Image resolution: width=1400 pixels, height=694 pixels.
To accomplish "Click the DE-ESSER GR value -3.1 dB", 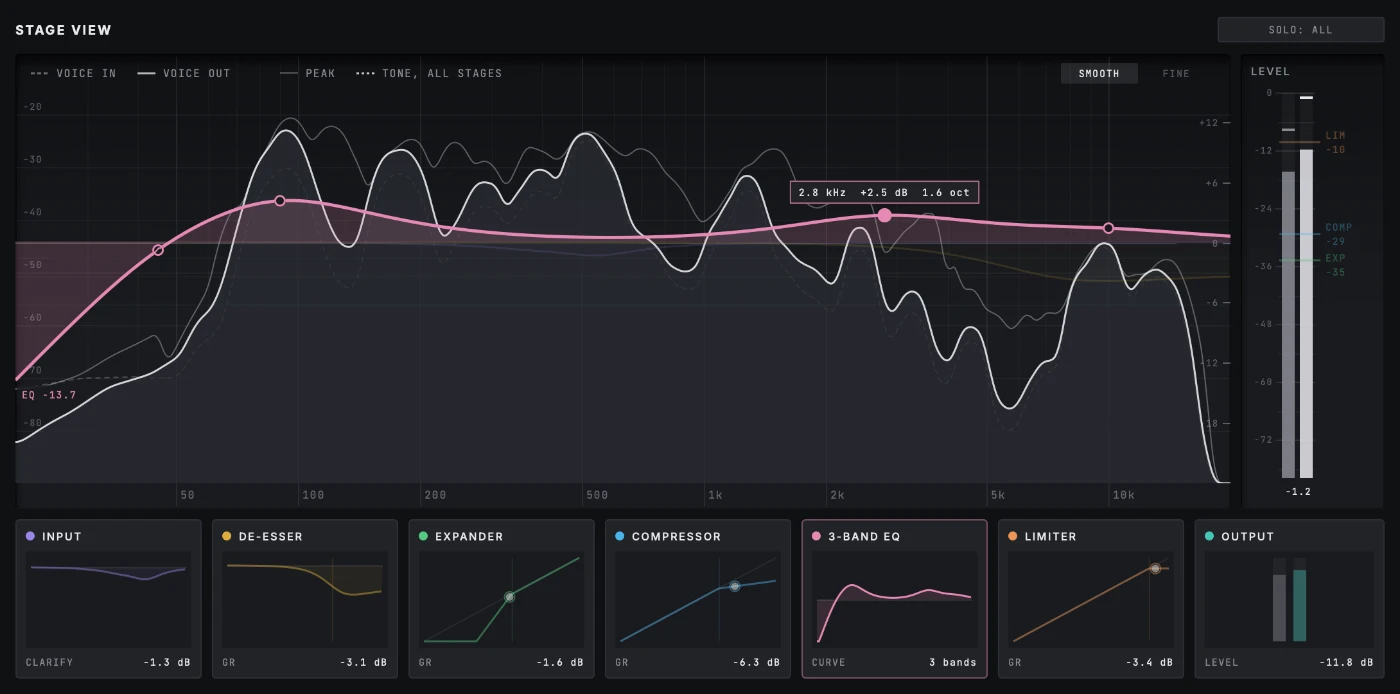I will (362, 663).
